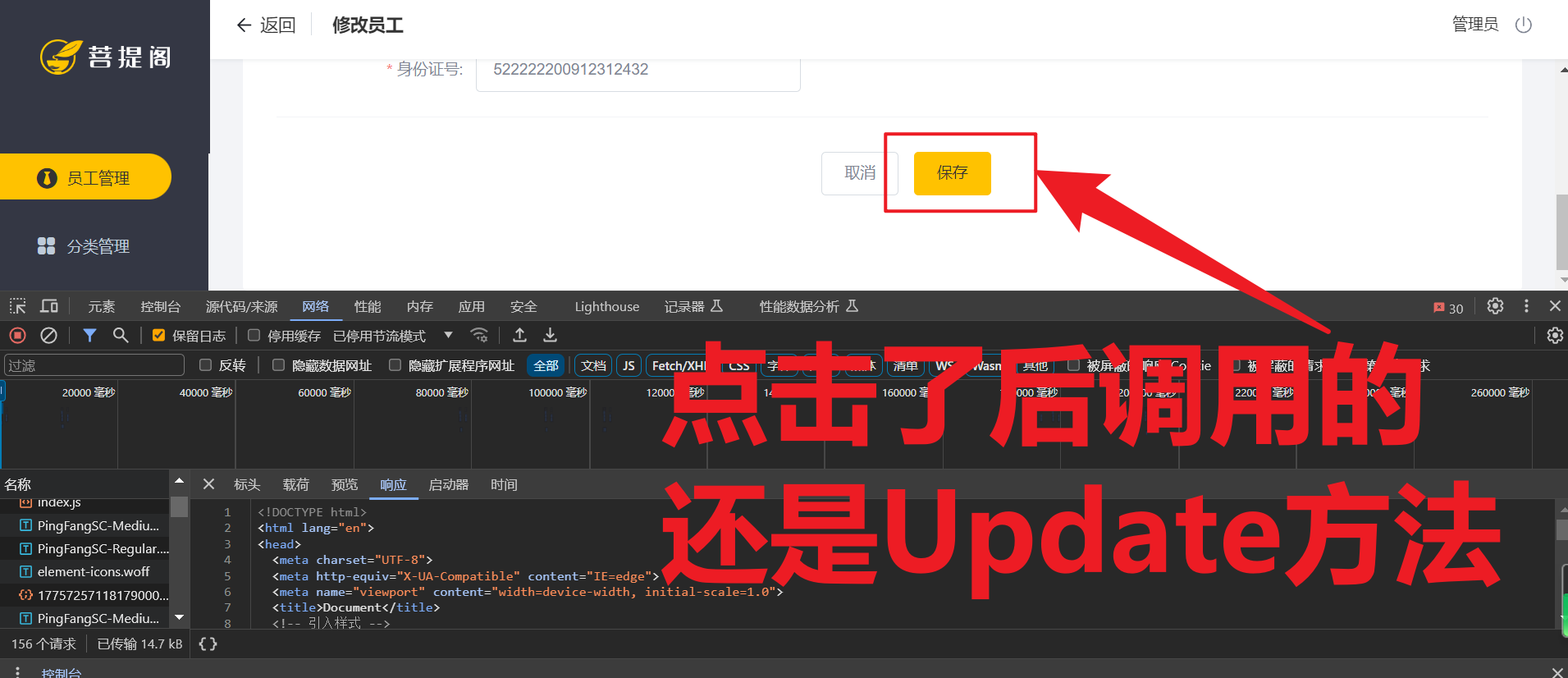Select 启动器 request tab

(449, 484)
